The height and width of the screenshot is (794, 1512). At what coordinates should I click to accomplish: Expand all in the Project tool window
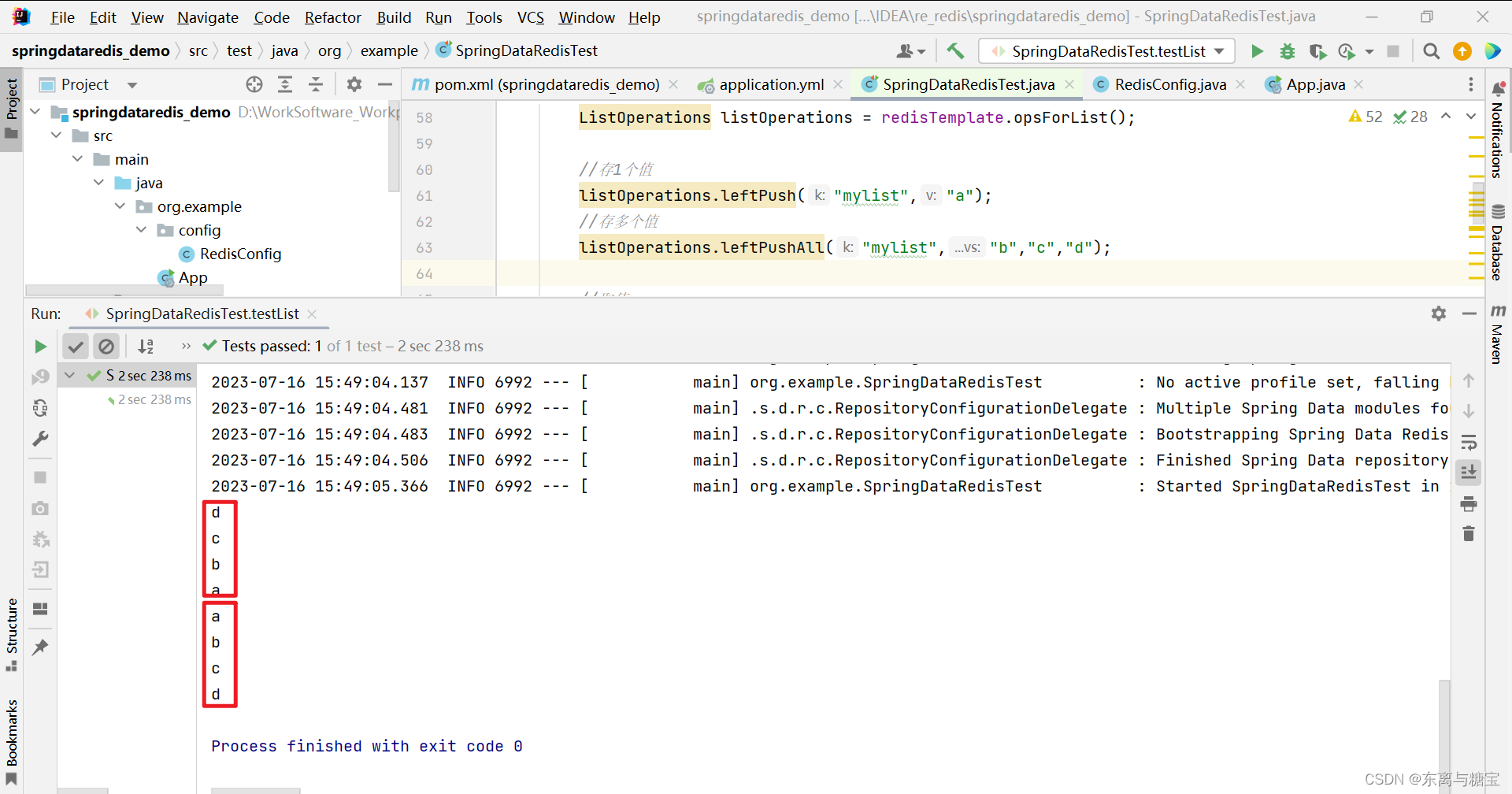(x=285, y=84)
